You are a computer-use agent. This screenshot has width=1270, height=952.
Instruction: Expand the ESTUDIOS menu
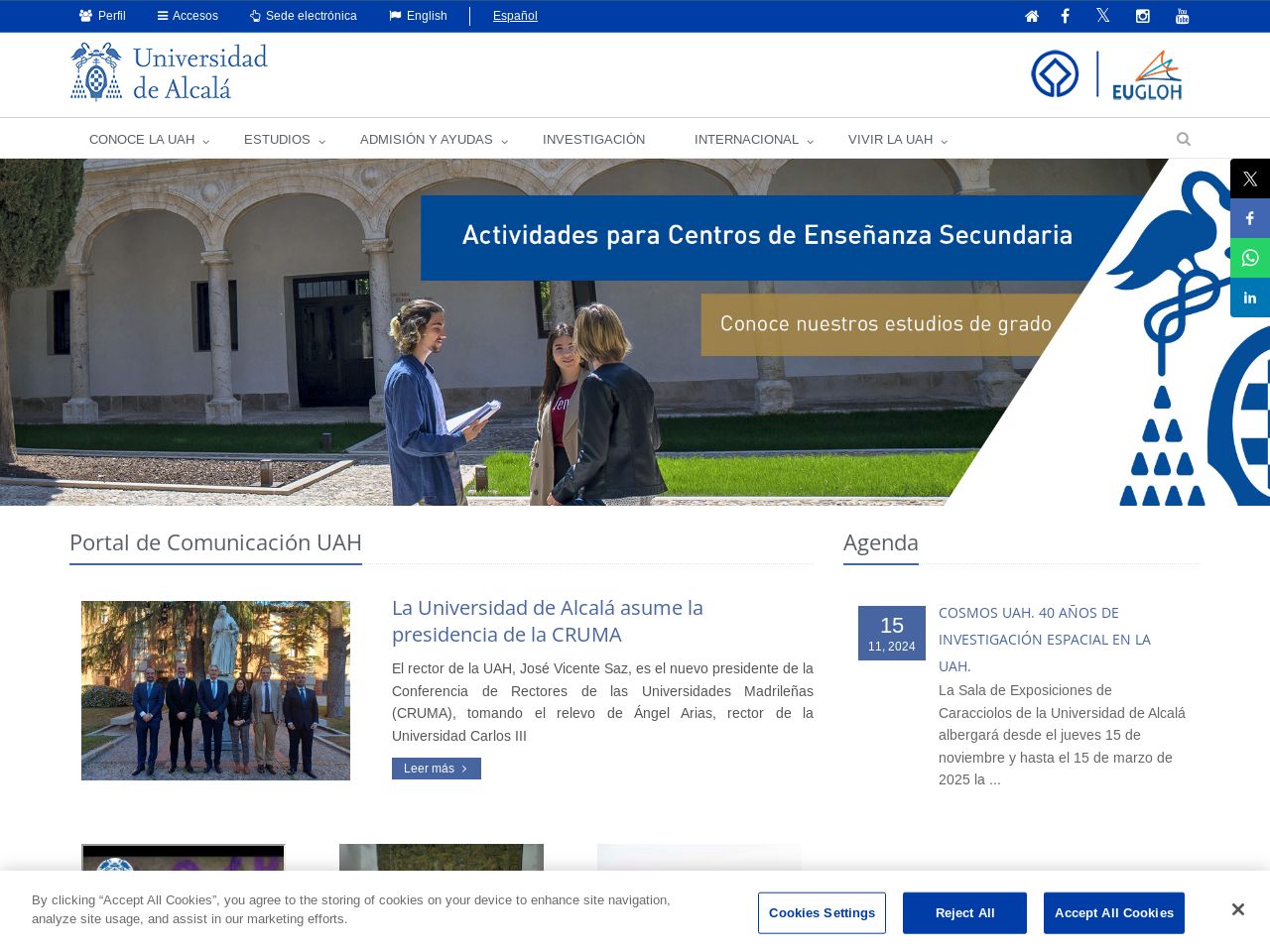(x=284, y=139)
